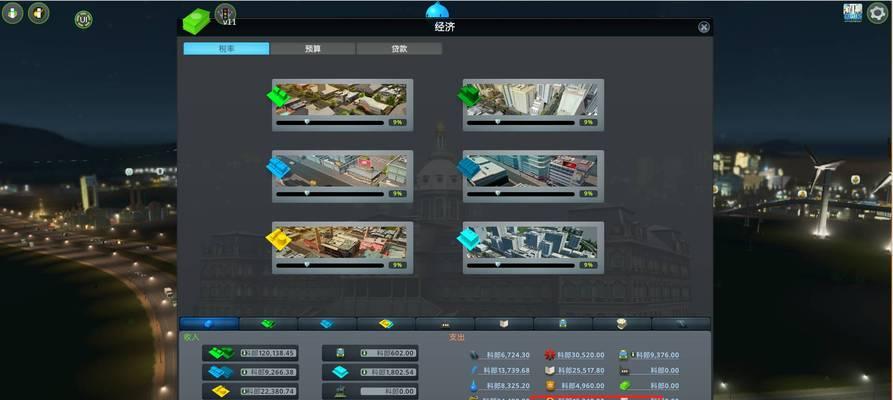Close the 经济 panel
Image resolution: width=893 pixels, height=400 pixels.
(704, 27)
